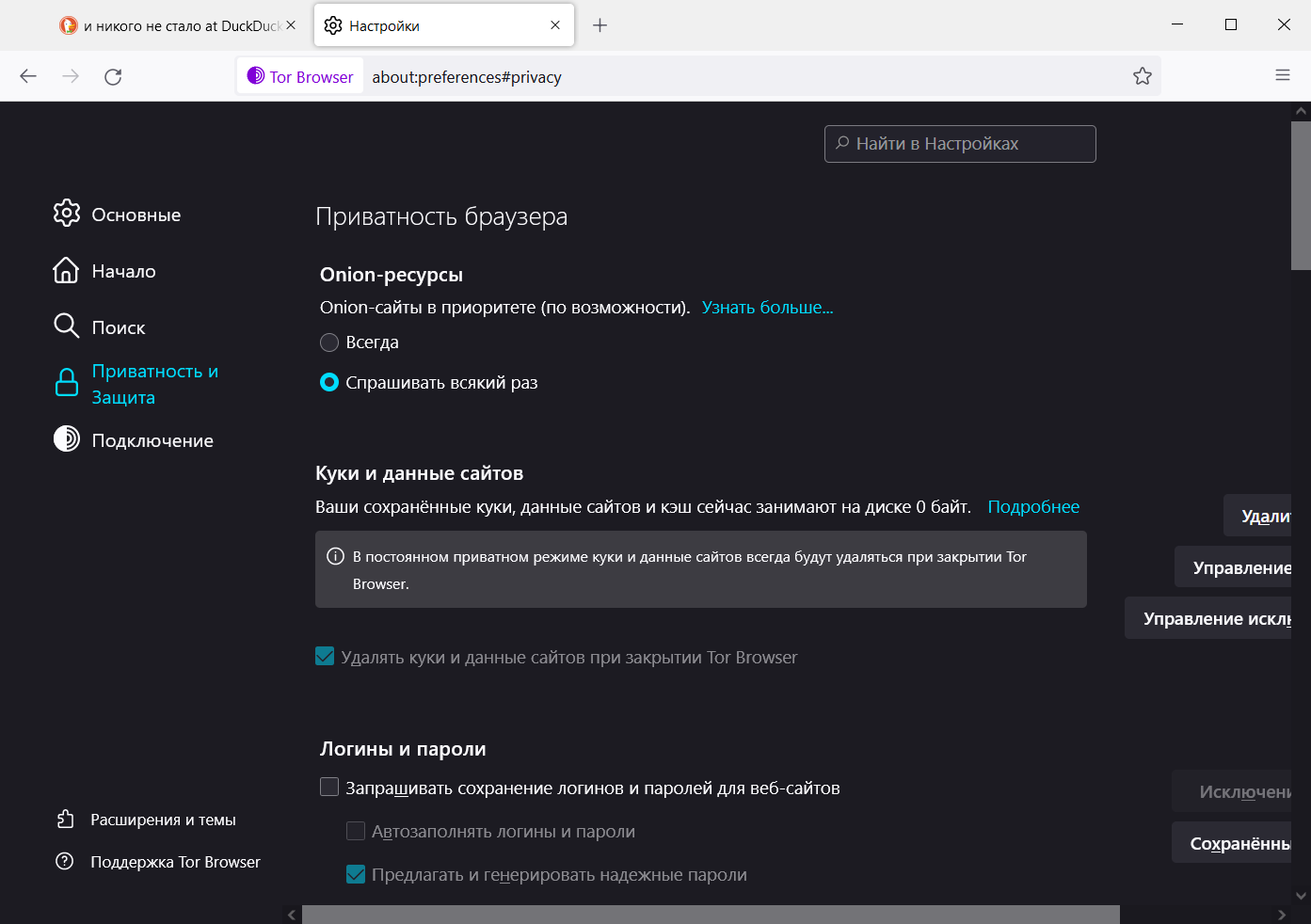Minimize the browser window

pyautogui.click(x=1177, y=24)
